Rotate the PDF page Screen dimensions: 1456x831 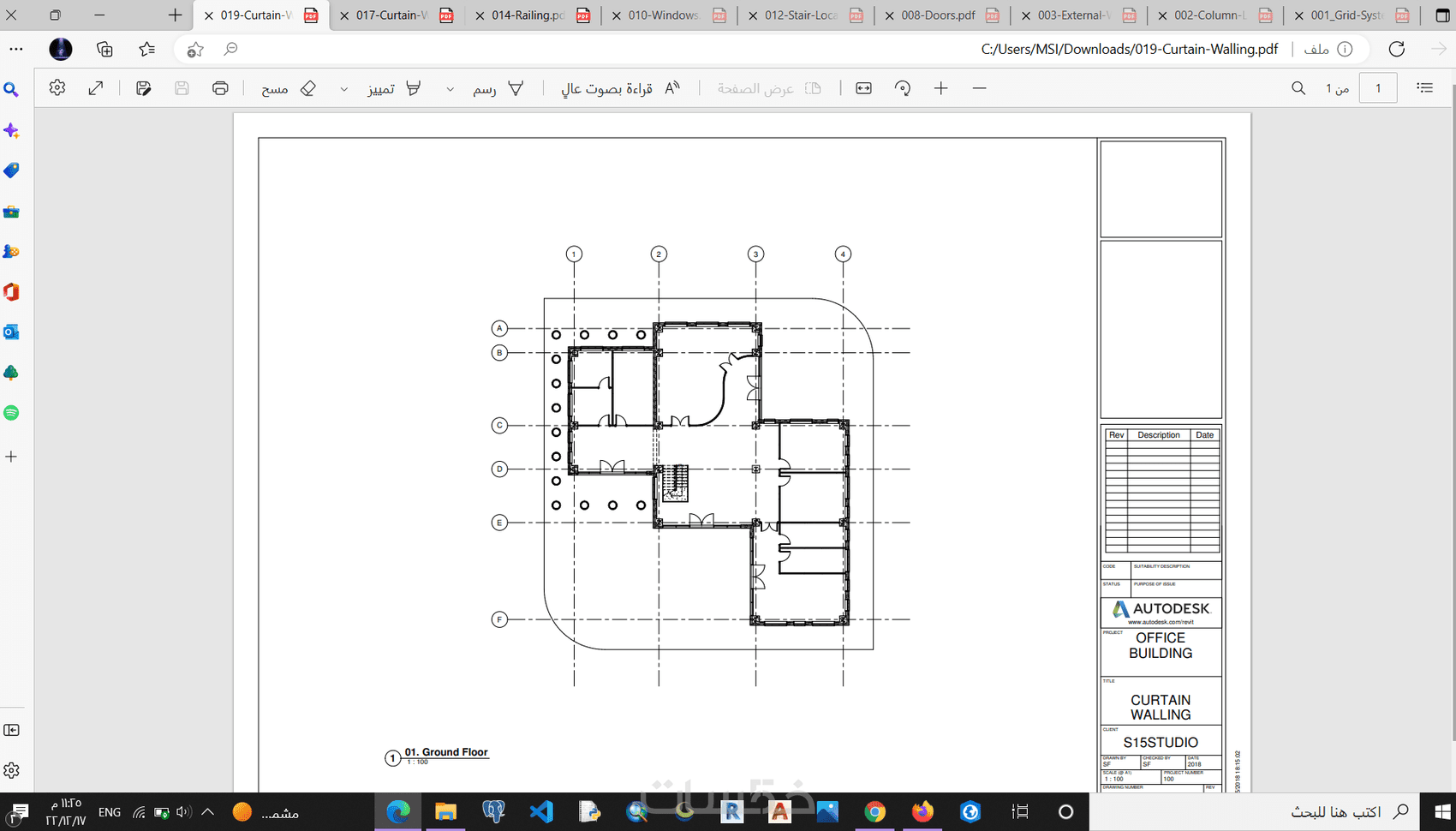(903, 88)
